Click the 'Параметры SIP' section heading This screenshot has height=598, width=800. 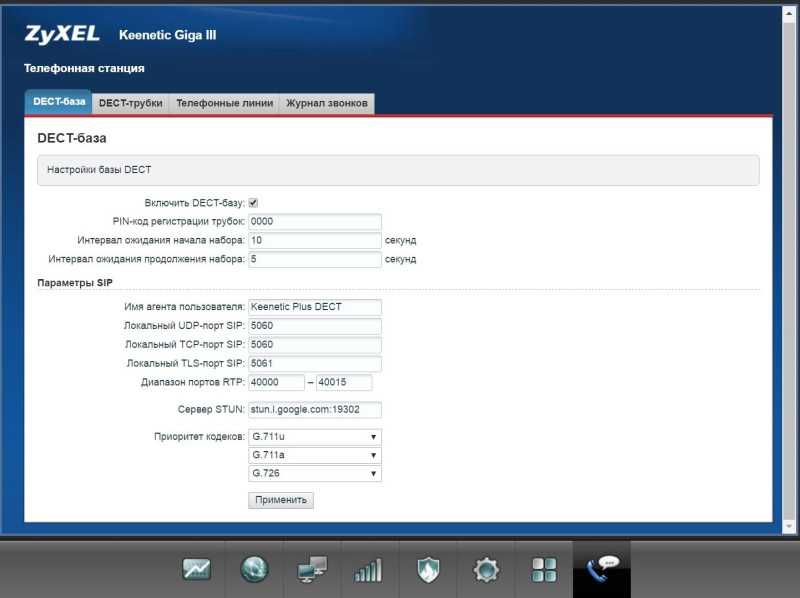(75, 283)
